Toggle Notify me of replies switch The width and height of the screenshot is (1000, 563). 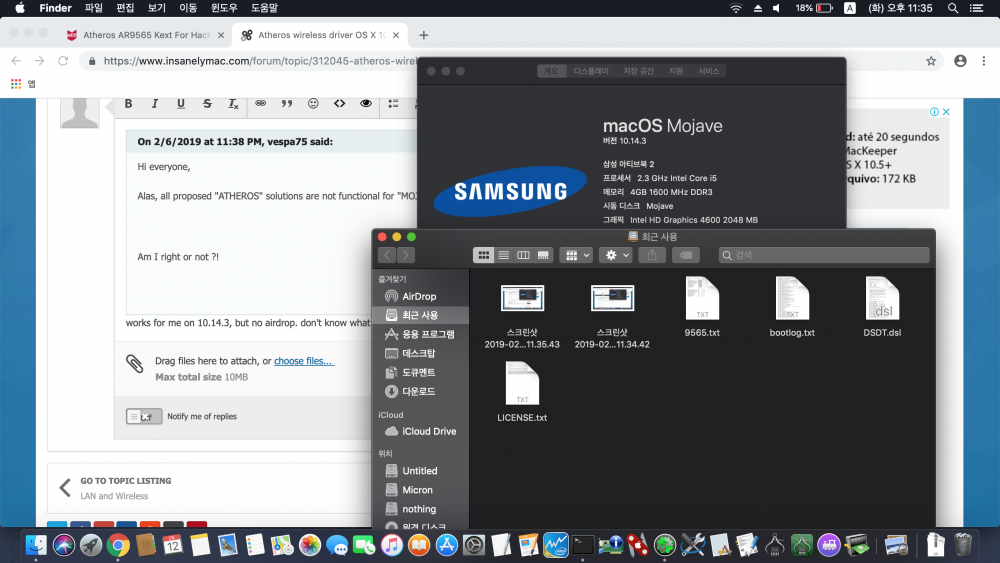point(143,416)
